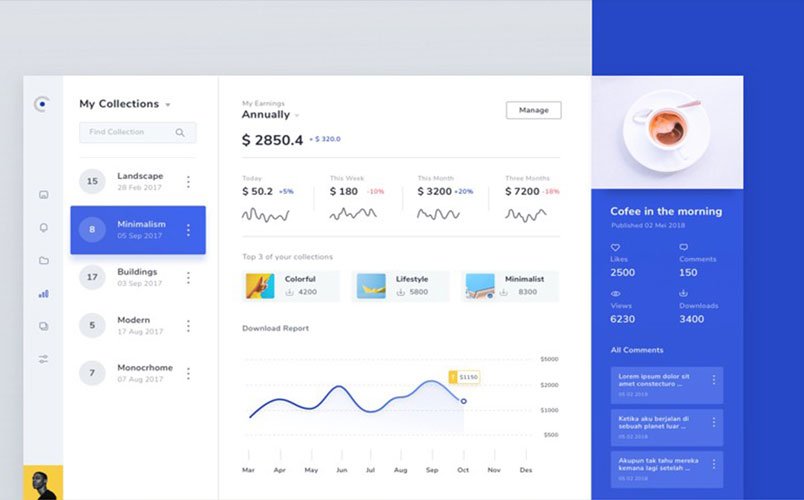Open the Lifestyle top collection card
The height and width of the screenshot is (500, 804).
point(401,286)
